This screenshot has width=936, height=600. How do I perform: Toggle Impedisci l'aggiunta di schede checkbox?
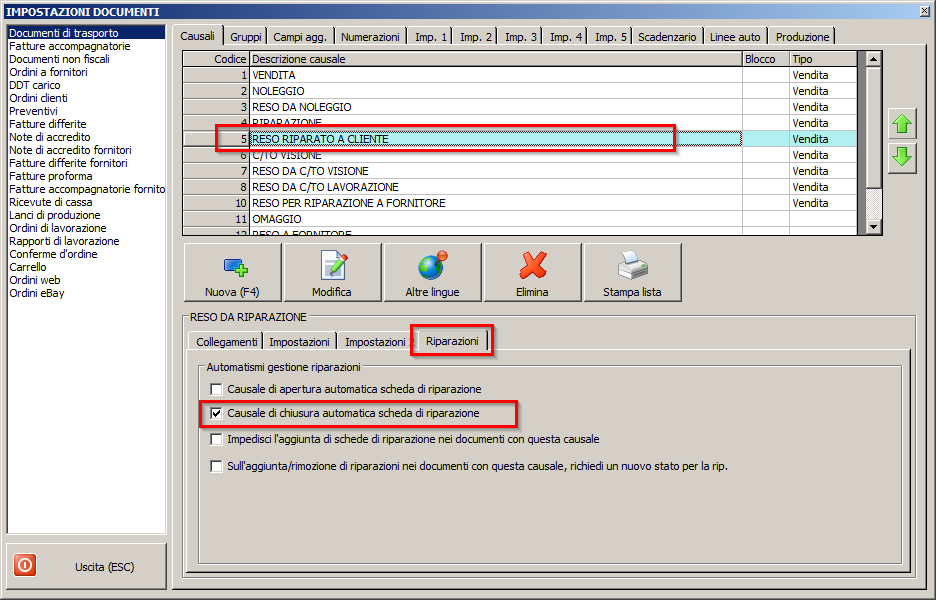click(216, 439)
